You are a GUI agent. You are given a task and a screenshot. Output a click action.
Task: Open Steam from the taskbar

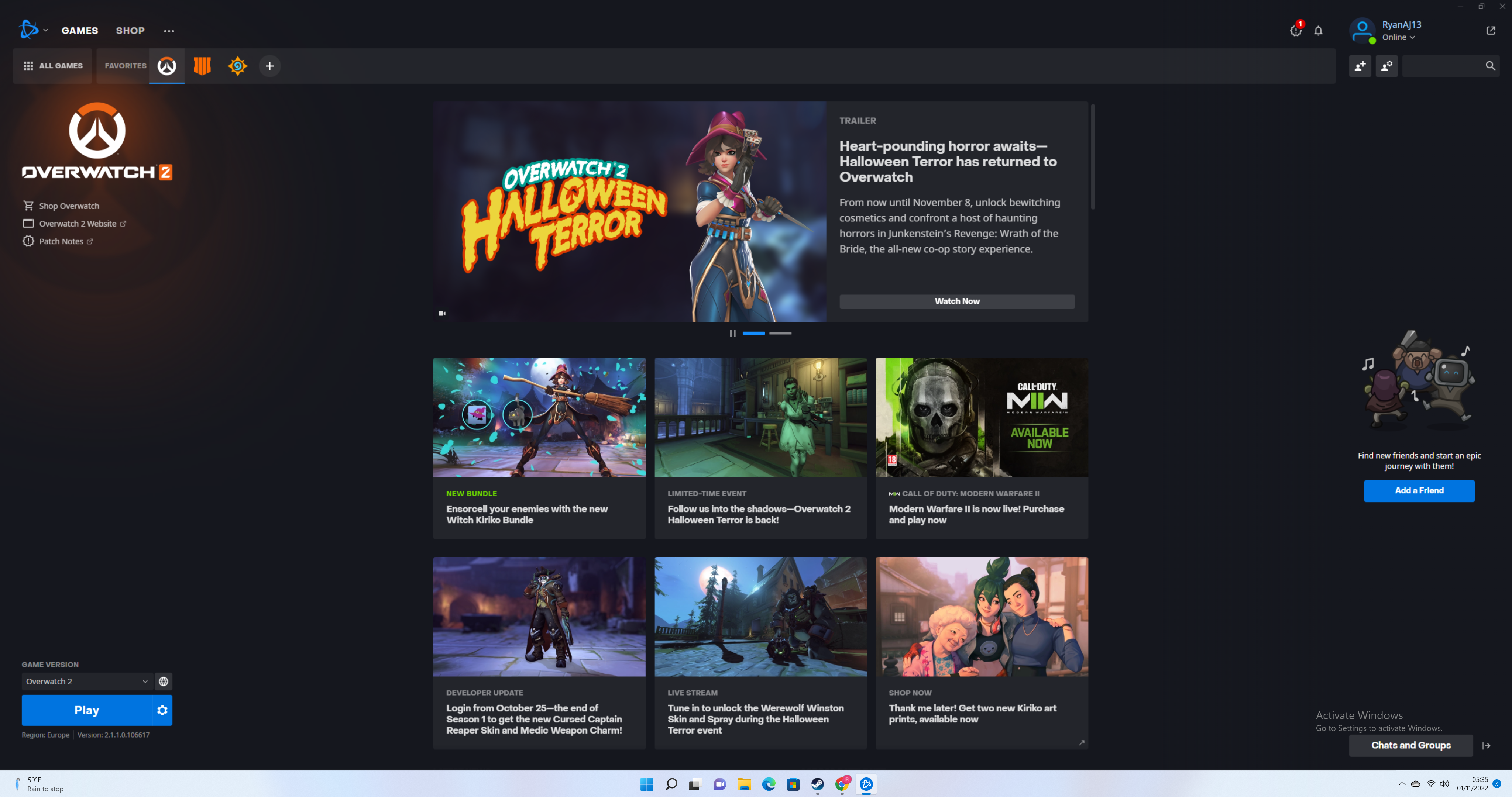(817, 784)
